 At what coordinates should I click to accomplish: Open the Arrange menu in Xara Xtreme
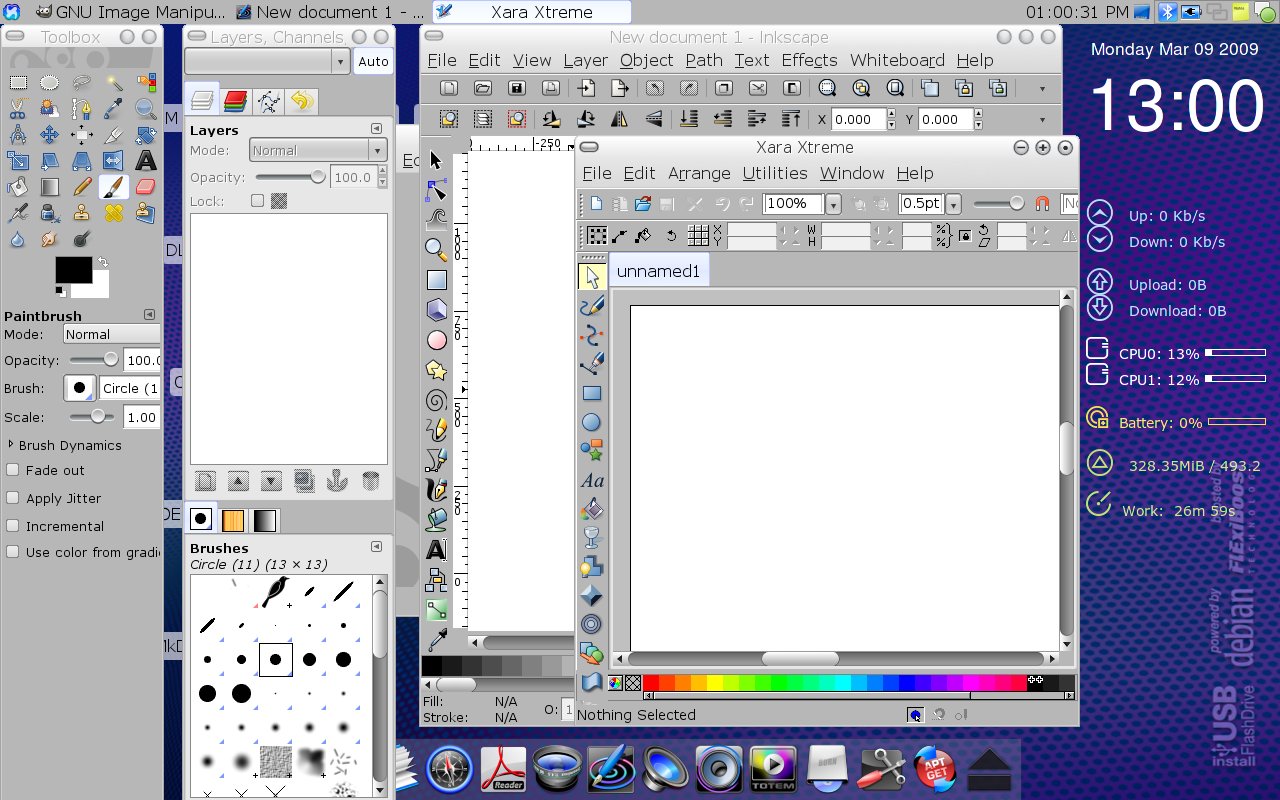pyautogui.click(x=699, y=173)
